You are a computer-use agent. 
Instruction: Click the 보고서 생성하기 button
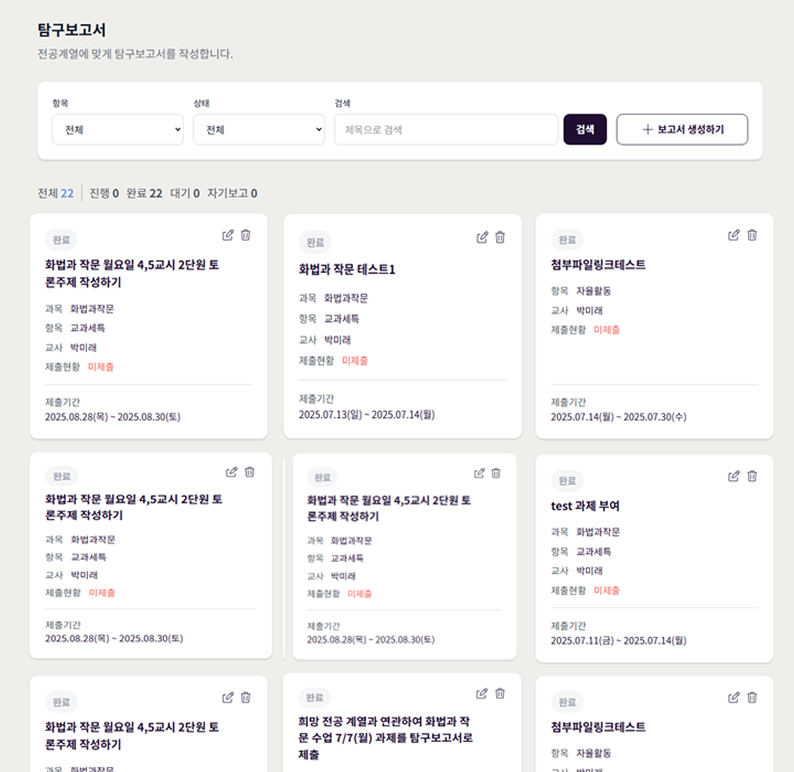click(682, 129)
